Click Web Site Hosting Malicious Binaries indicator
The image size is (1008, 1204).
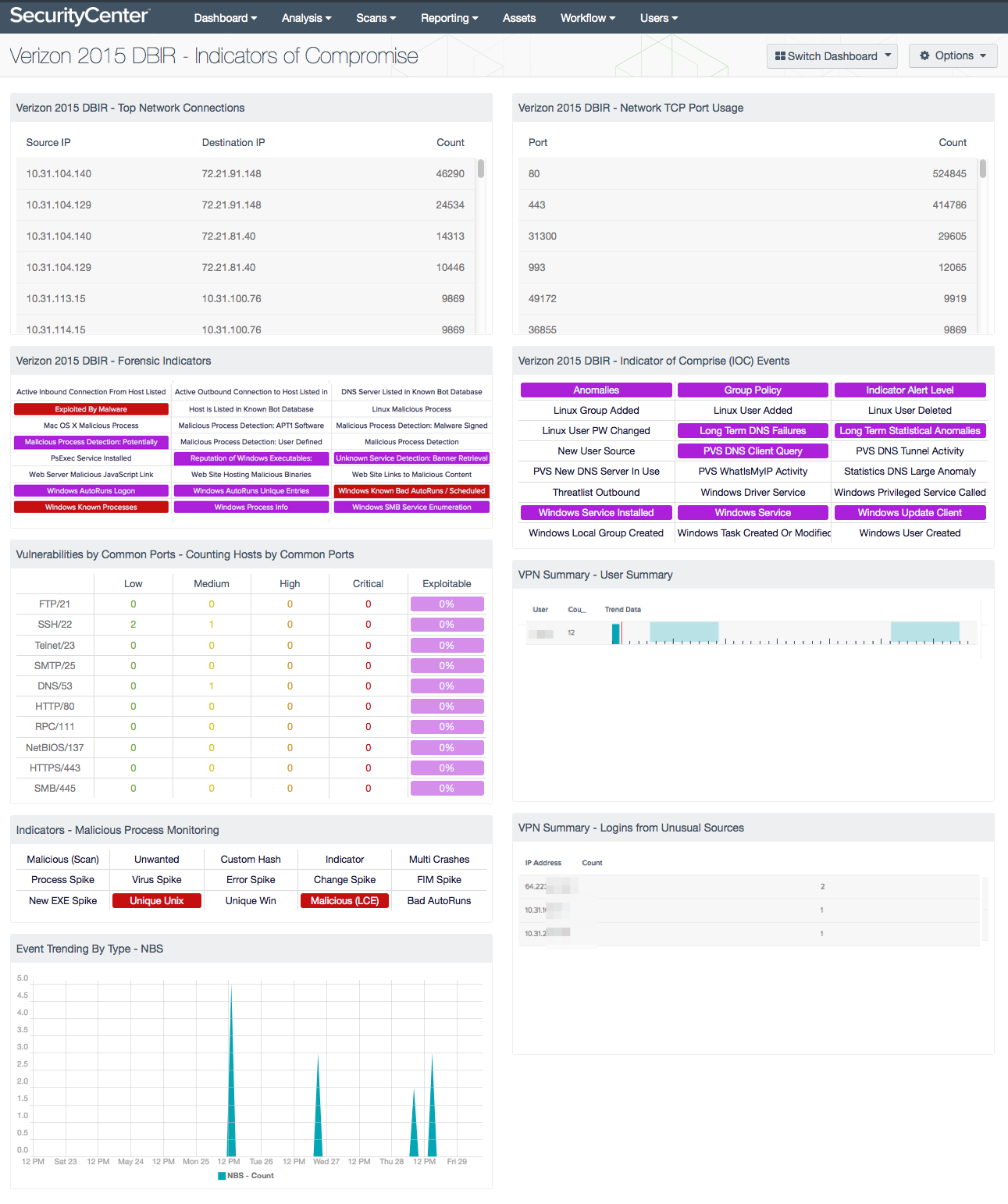click(251, 475)
